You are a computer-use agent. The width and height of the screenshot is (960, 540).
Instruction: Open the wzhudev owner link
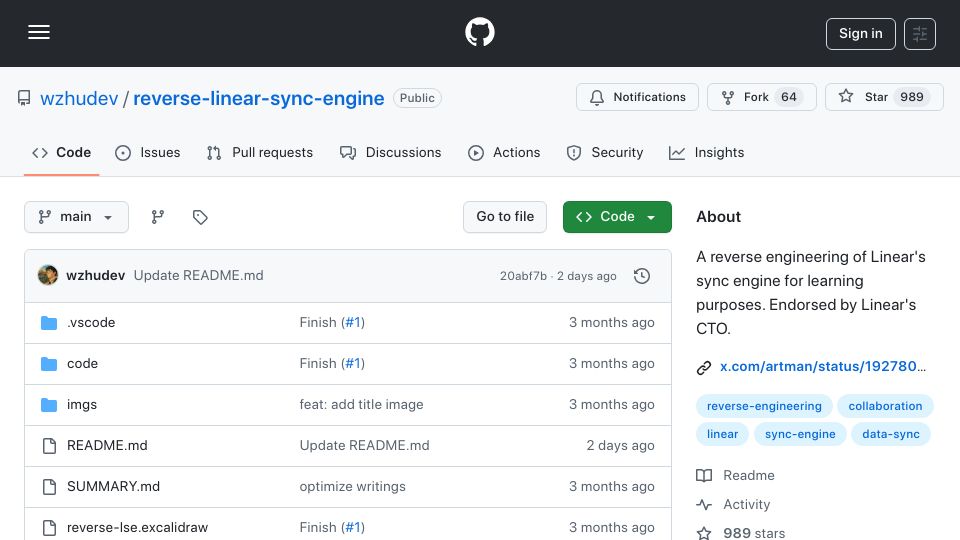click(79, 99)
